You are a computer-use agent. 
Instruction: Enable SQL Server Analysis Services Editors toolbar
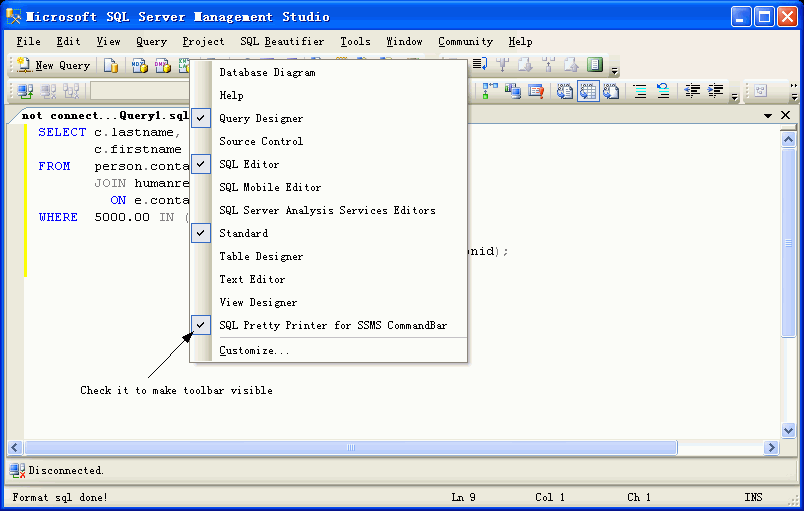[x=328, y=210]
